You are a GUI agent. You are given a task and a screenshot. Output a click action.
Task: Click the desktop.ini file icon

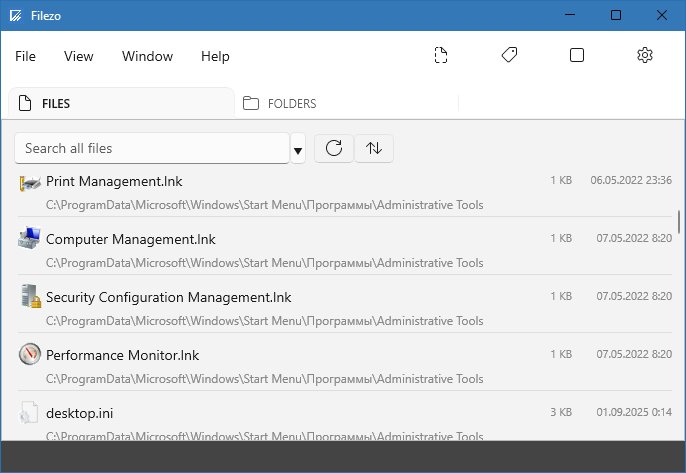coord(29,413)
